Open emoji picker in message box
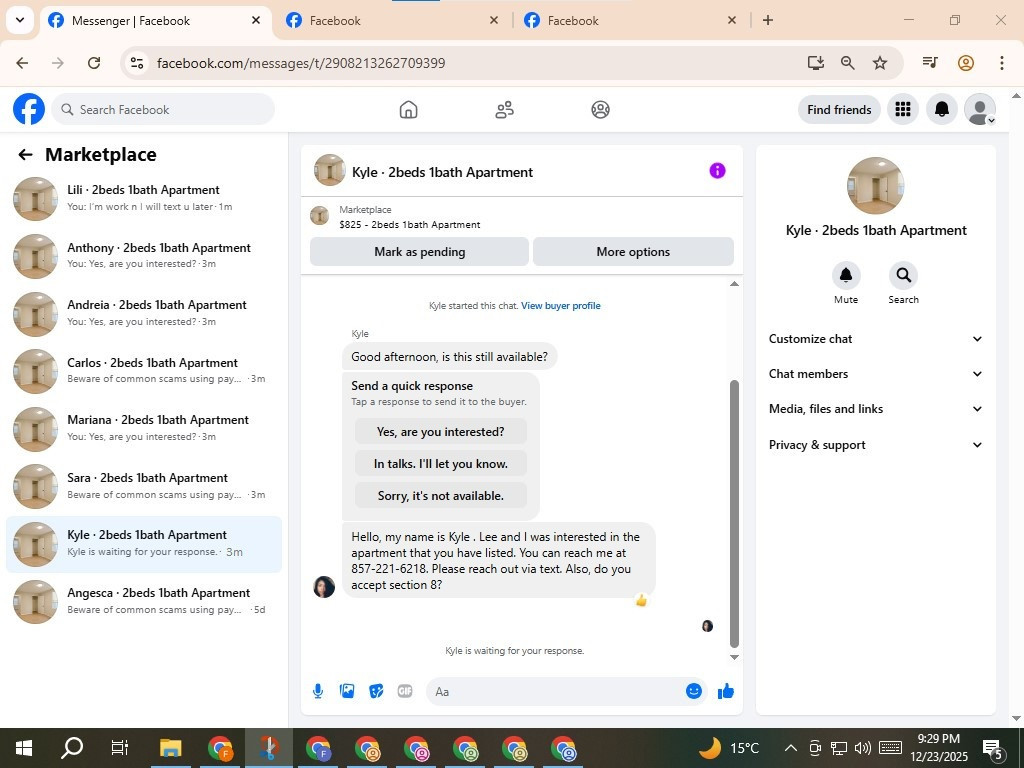 click(x=694, y=691)
